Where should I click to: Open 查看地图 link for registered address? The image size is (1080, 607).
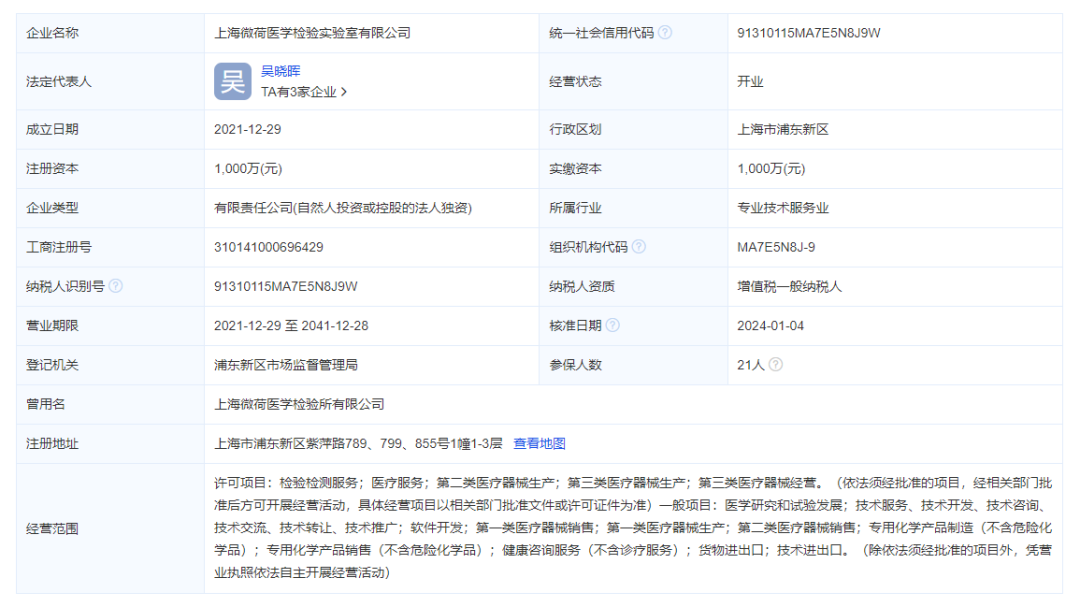[539, 443]
